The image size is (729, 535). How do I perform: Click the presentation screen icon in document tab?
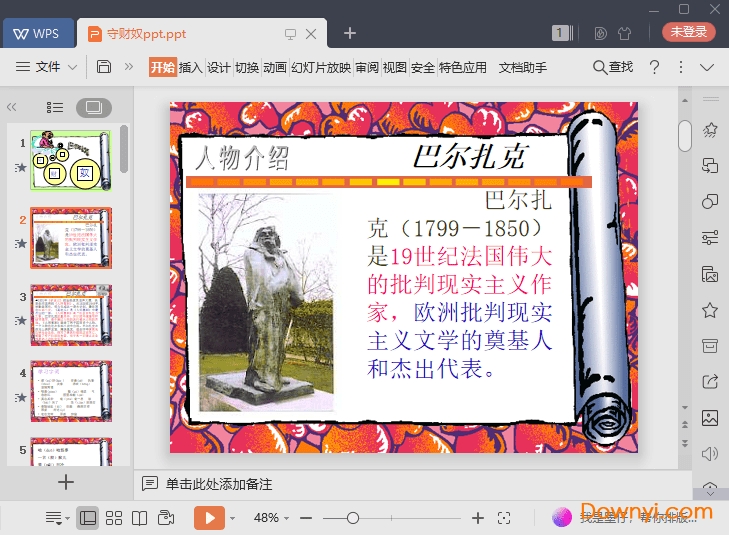pos(290,34)
